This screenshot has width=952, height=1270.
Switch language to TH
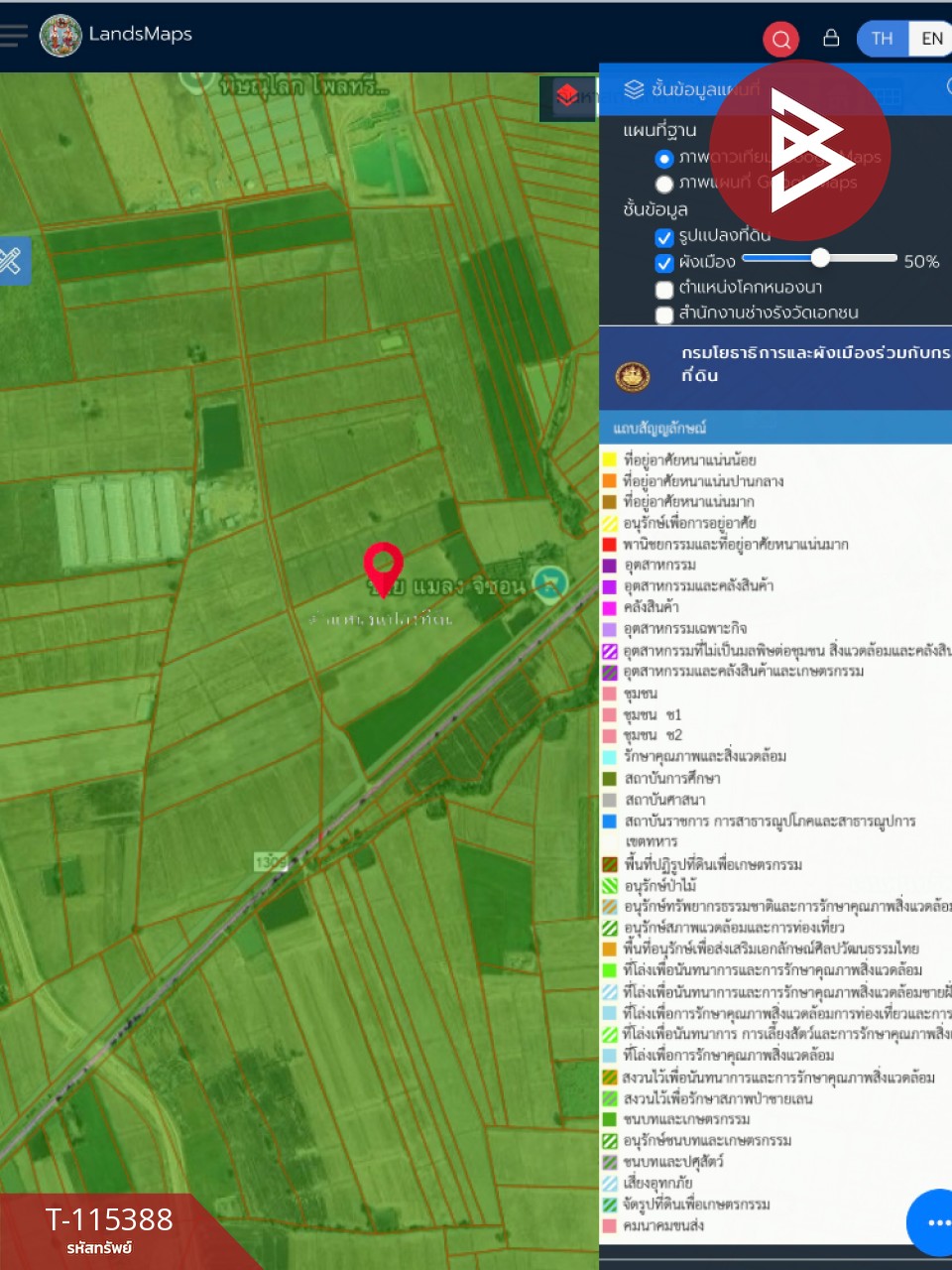pyautogui.click(x=882, y=39)
